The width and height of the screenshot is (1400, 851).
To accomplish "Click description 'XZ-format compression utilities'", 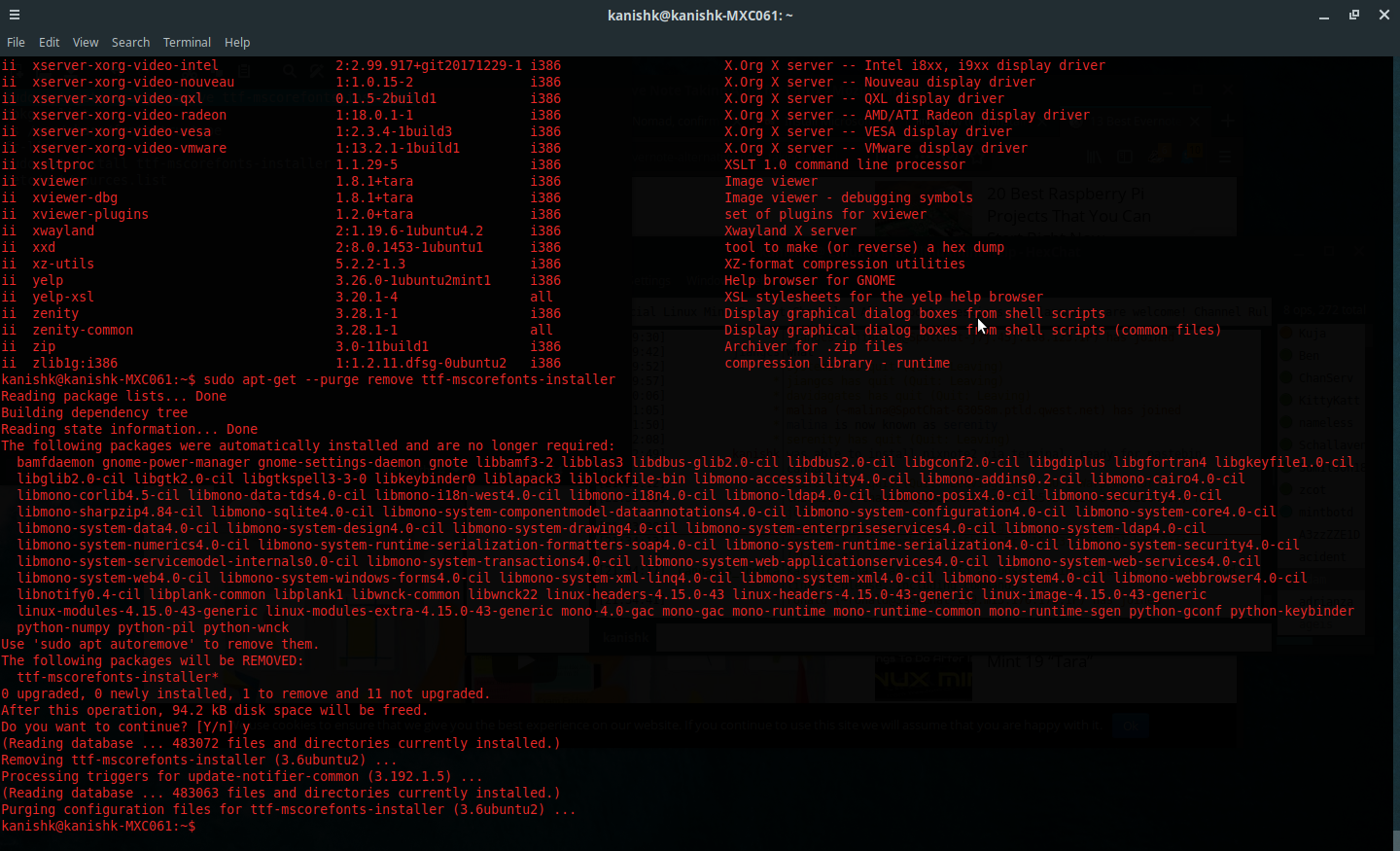I will point(845,264).
